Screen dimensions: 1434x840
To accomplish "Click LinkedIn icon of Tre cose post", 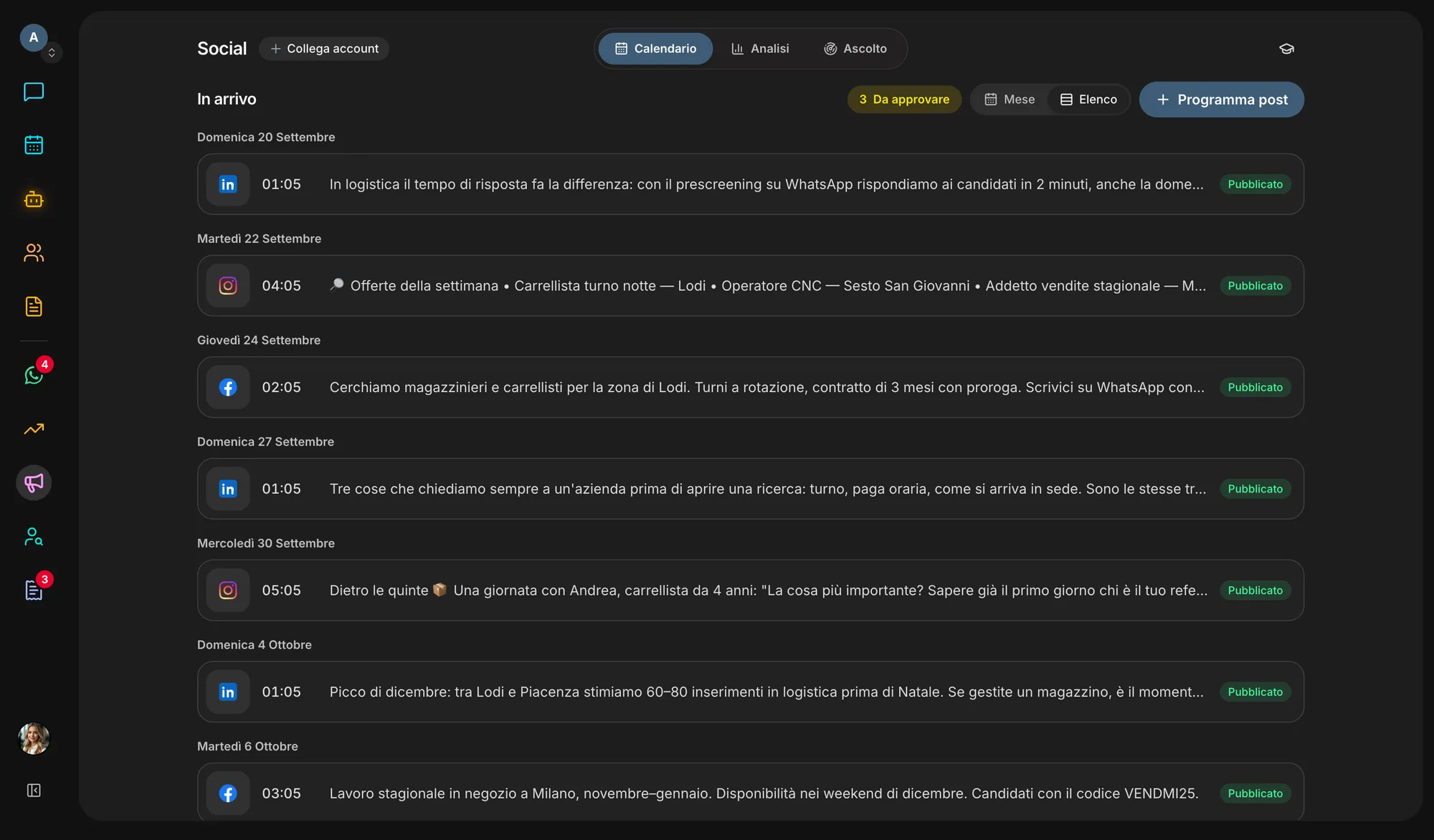I will [x=228, y=489].
